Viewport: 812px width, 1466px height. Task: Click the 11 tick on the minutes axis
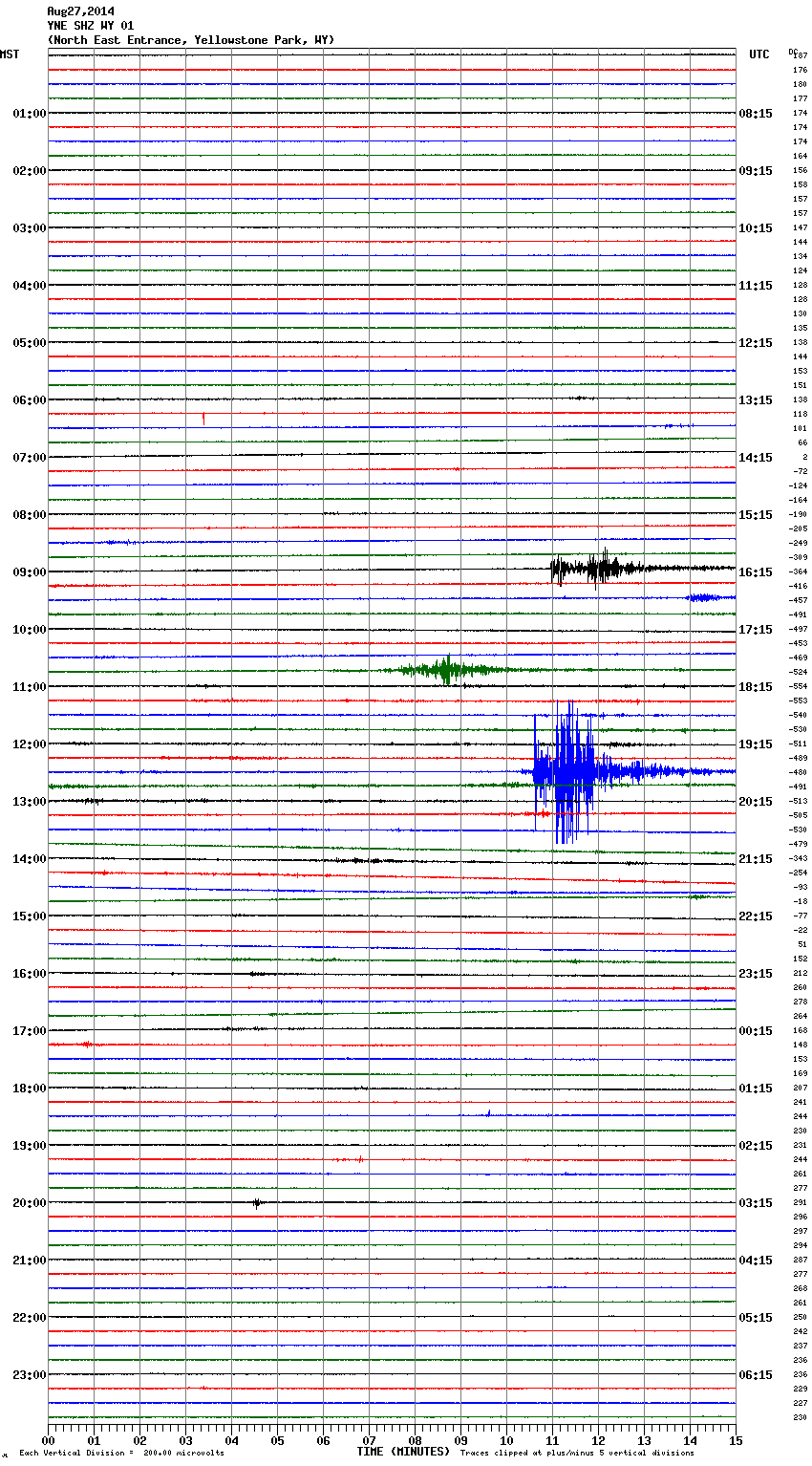click(x=552, y=1441)
